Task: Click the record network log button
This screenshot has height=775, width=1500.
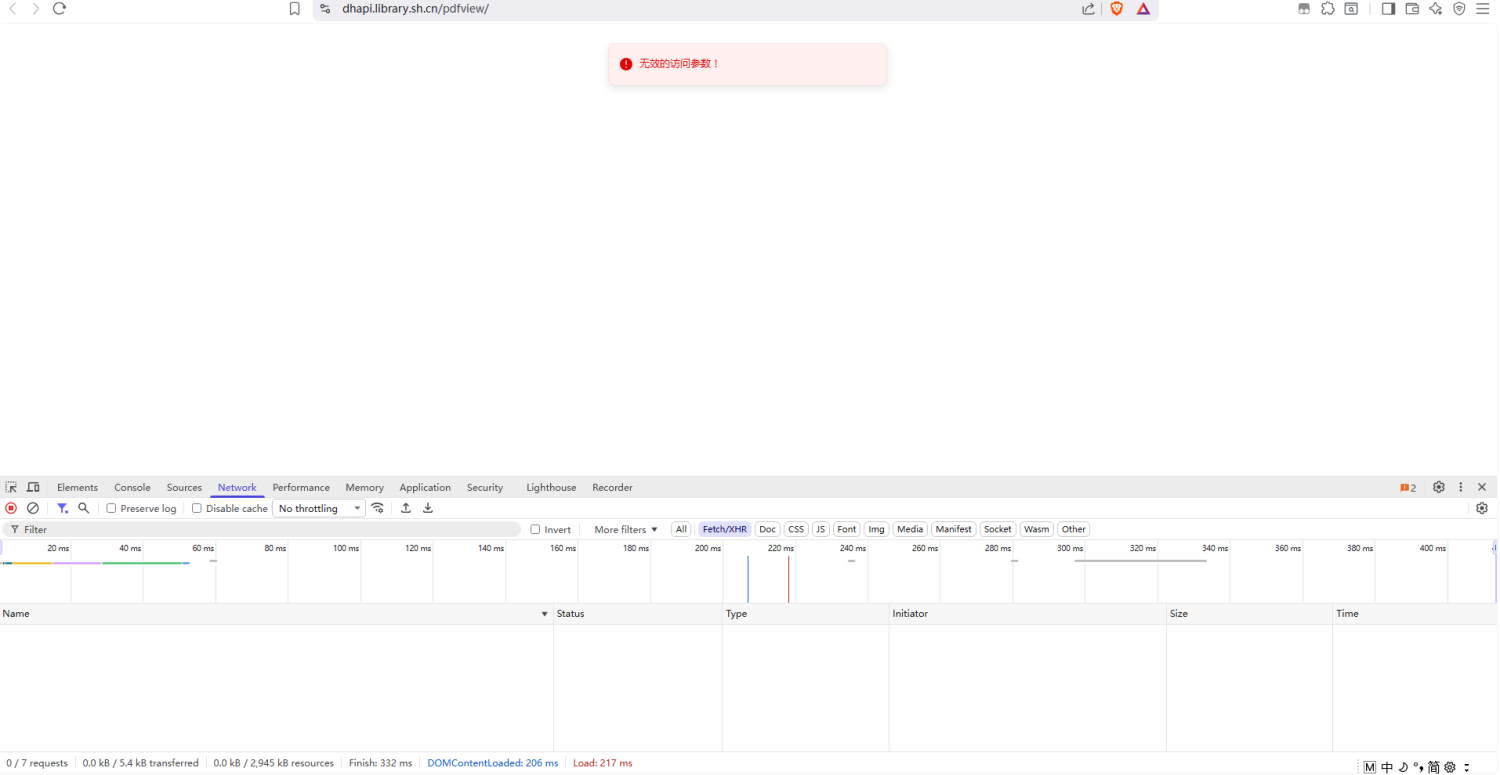Action: coord(11,508)
